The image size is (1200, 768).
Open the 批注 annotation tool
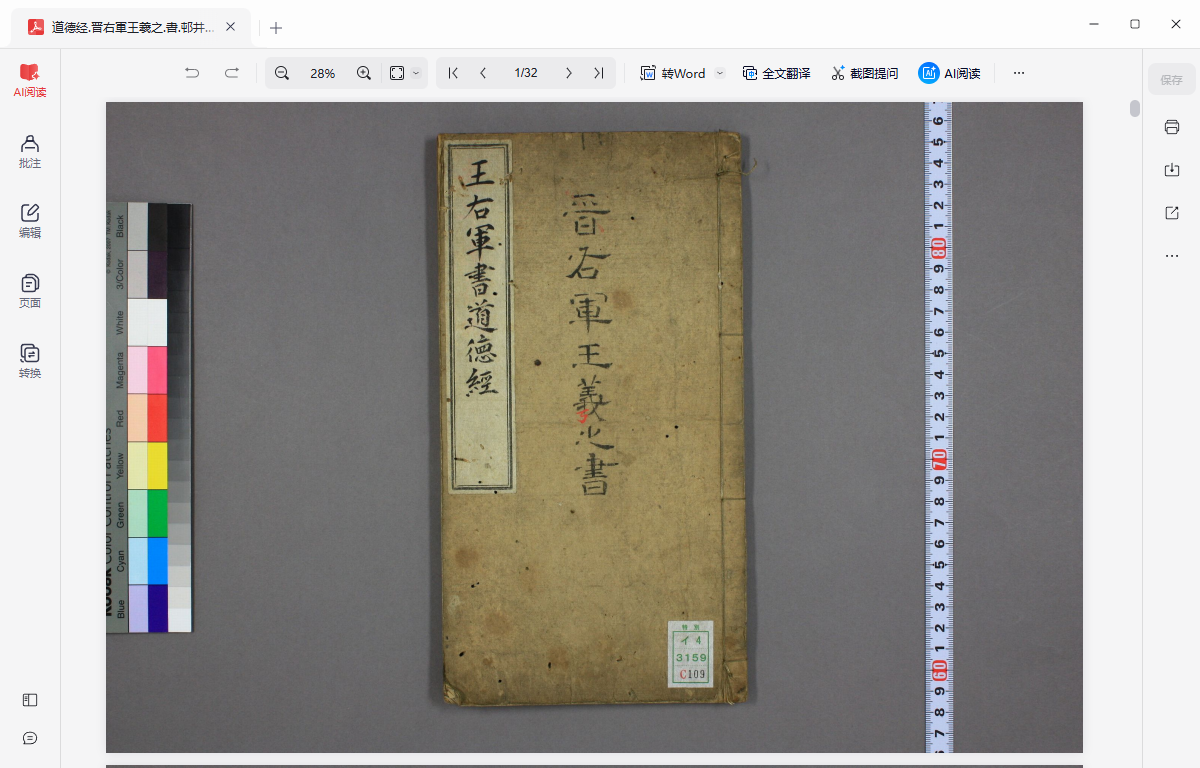coord(30,151)
